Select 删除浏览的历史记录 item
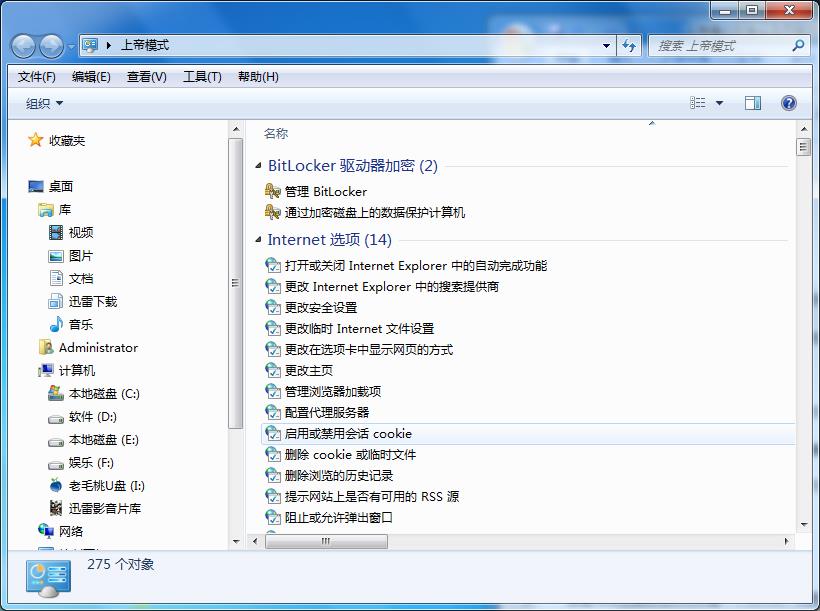This screenshot has width=820, height=611. [x=338, y=476]
